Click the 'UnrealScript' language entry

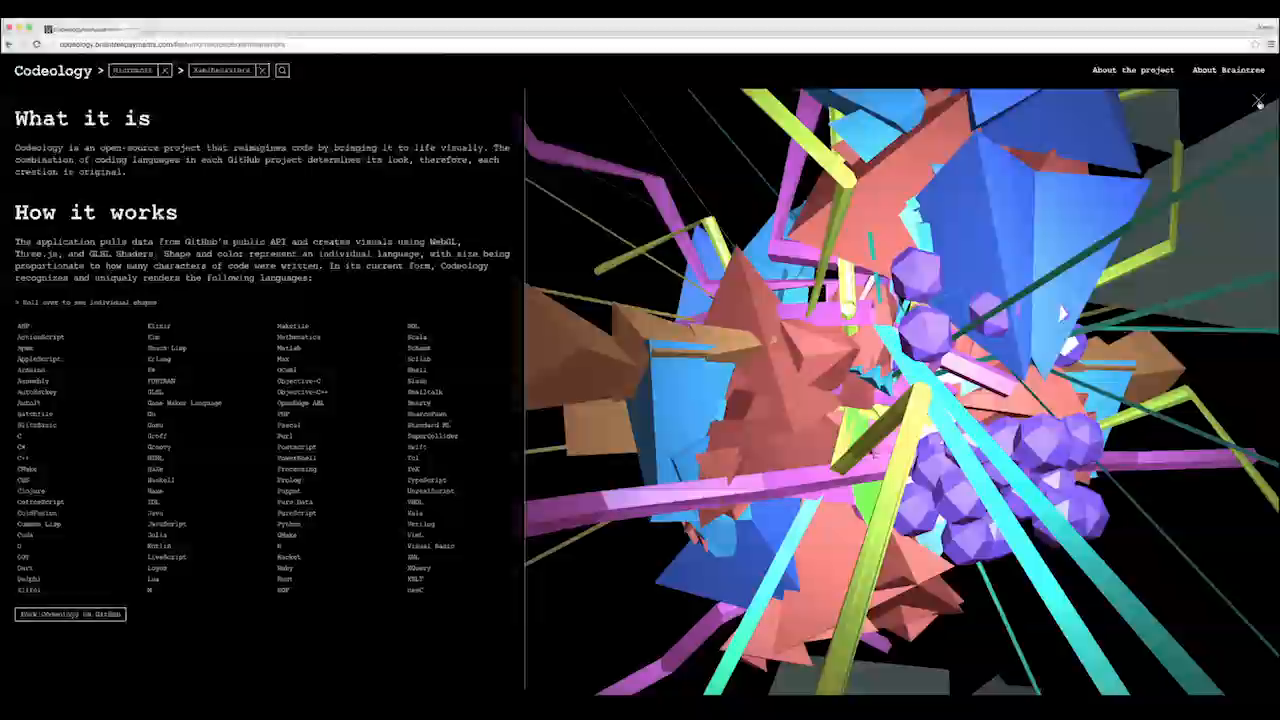pyautogui.click(x=431, y=491)
